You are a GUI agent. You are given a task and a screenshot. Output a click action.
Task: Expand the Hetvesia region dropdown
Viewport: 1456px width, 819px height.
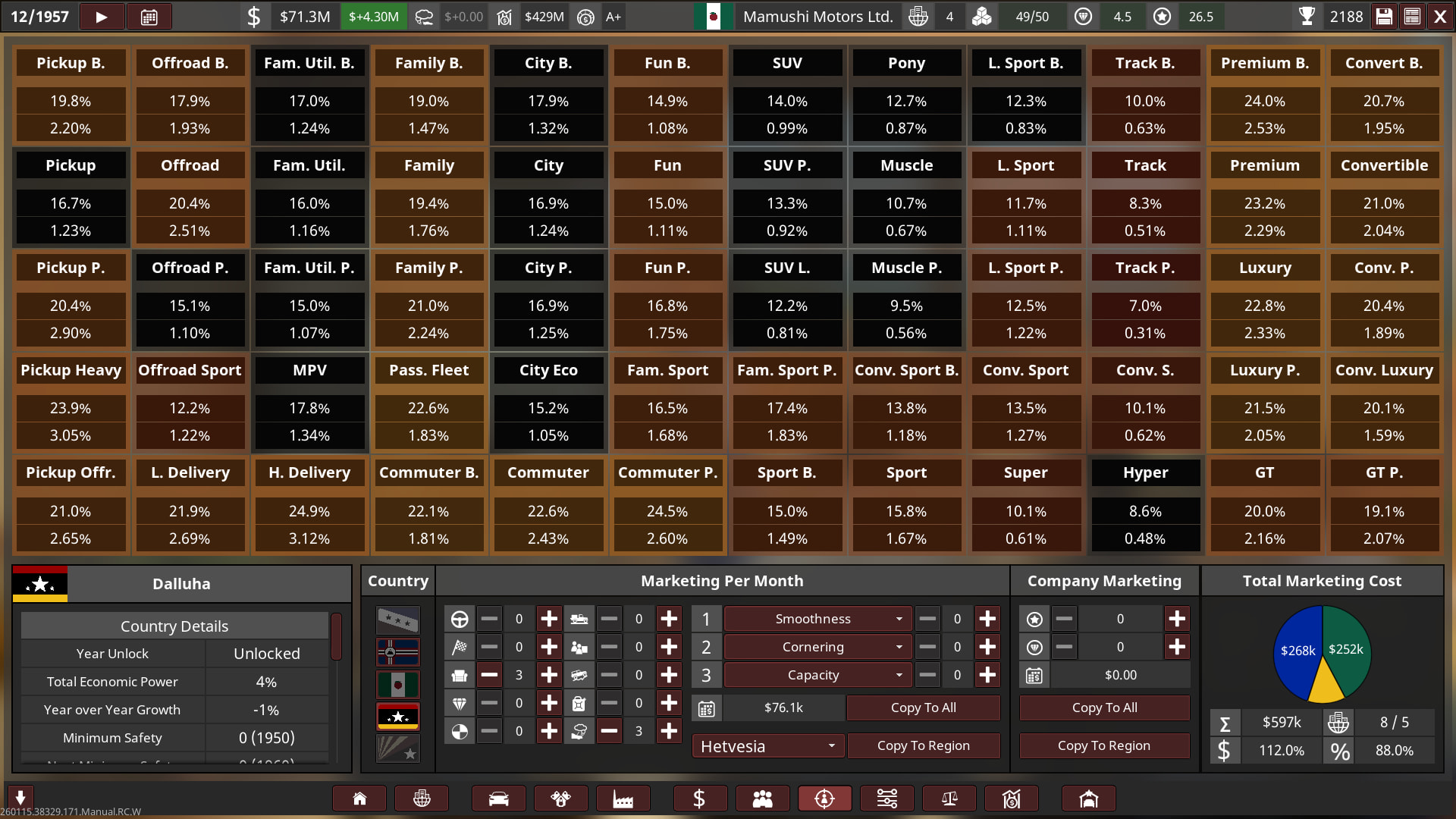click(x=767, y=746)
